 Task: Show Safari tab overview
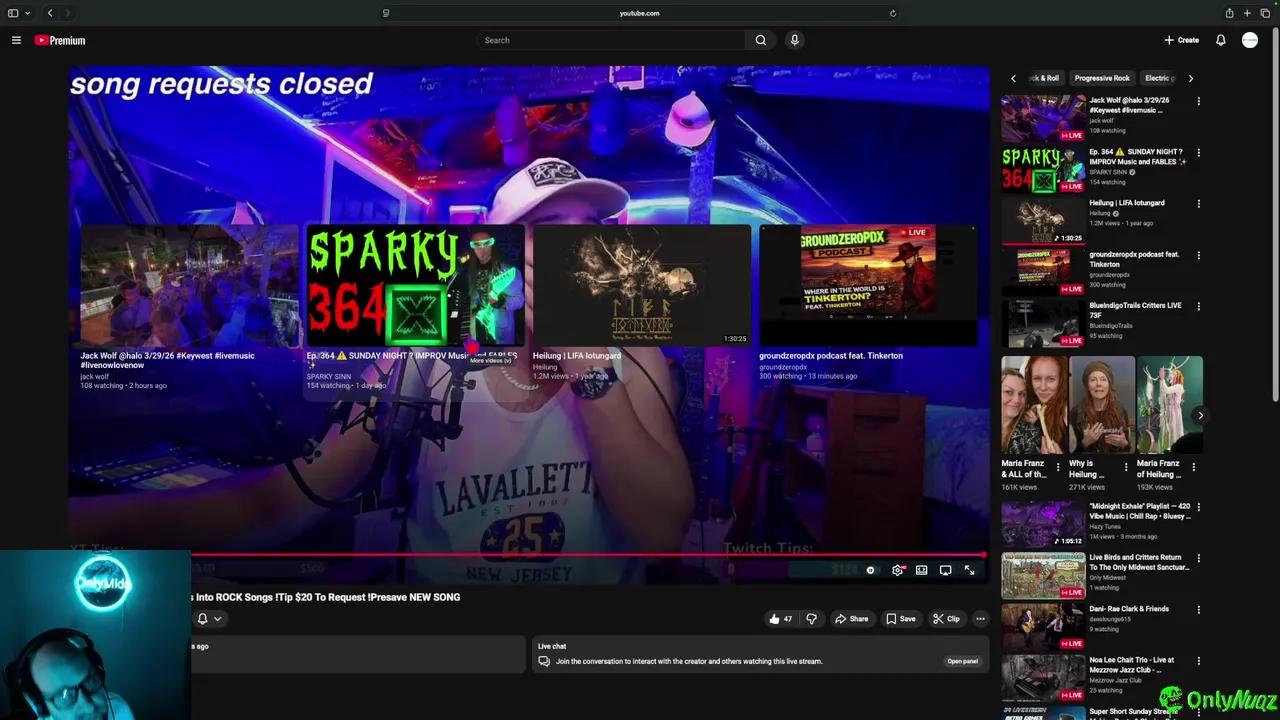[x=1265, y=13]
